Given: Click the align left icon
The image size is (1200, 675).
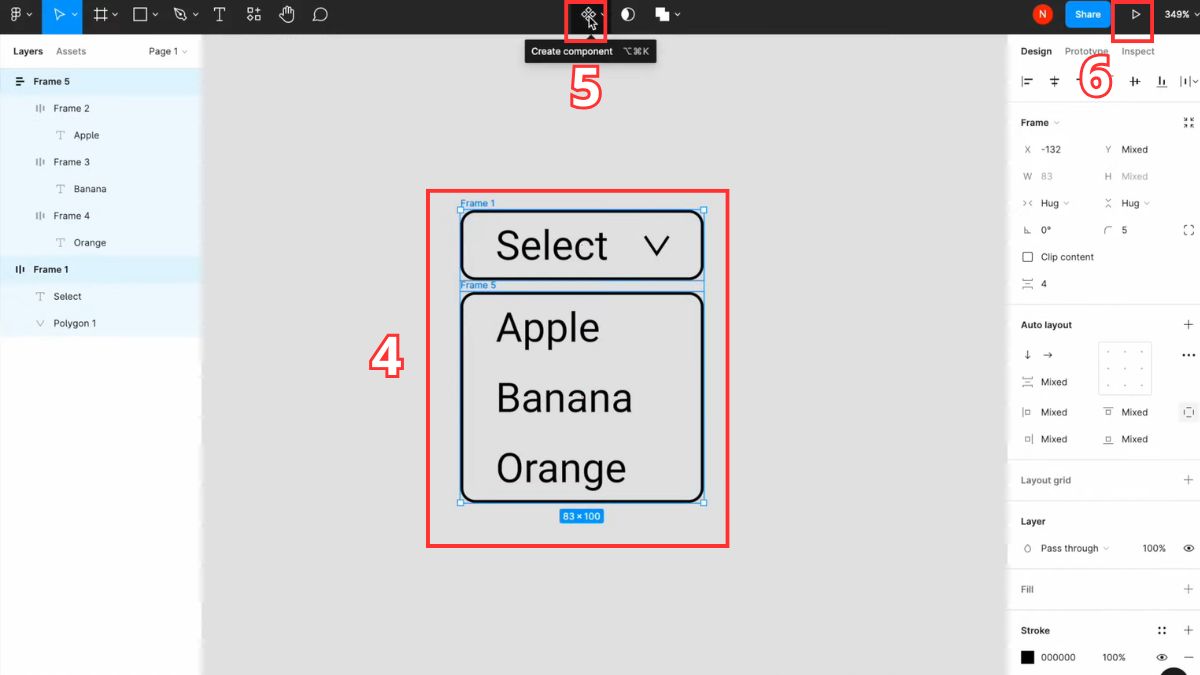Looking at the screenshot, I should [1026, 81].
